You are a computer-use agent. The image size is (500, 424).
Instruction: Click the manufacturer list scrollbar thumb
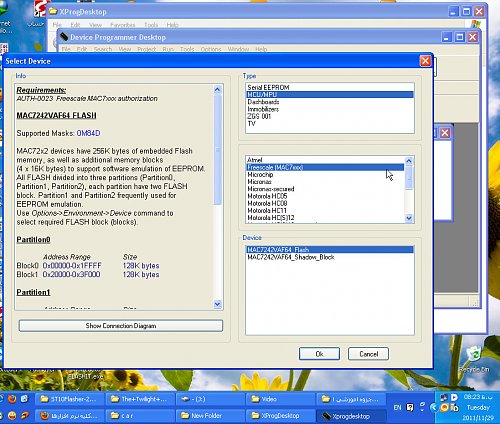coord(409,177)
